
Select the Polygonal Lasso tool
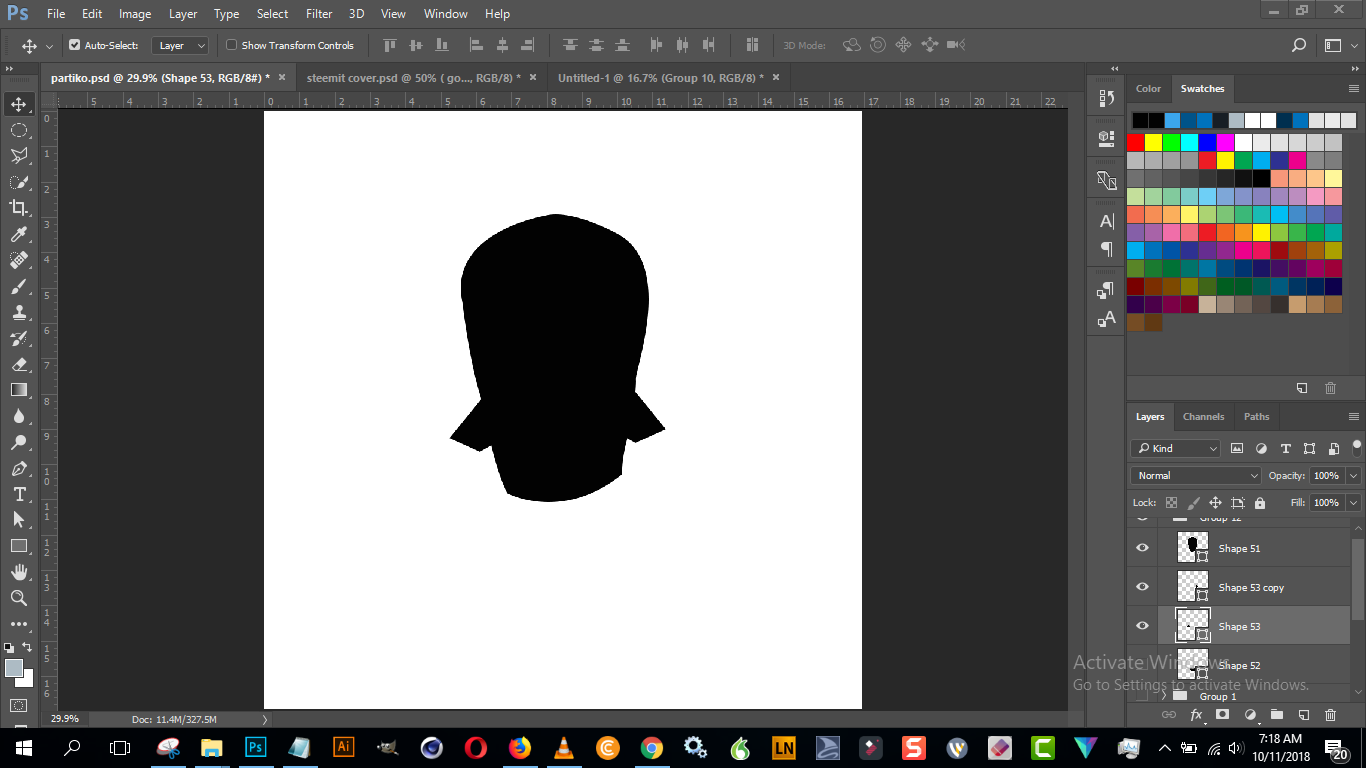(x=19, y=156)
